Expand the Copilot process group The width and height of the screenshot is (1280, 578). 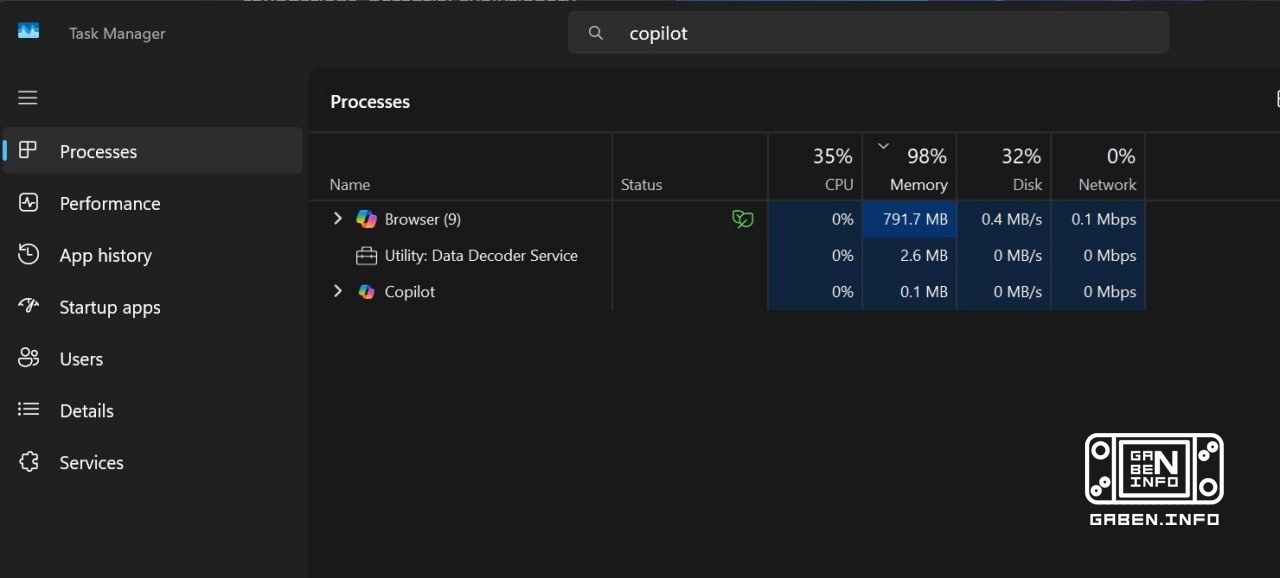(x=338, y=291)
